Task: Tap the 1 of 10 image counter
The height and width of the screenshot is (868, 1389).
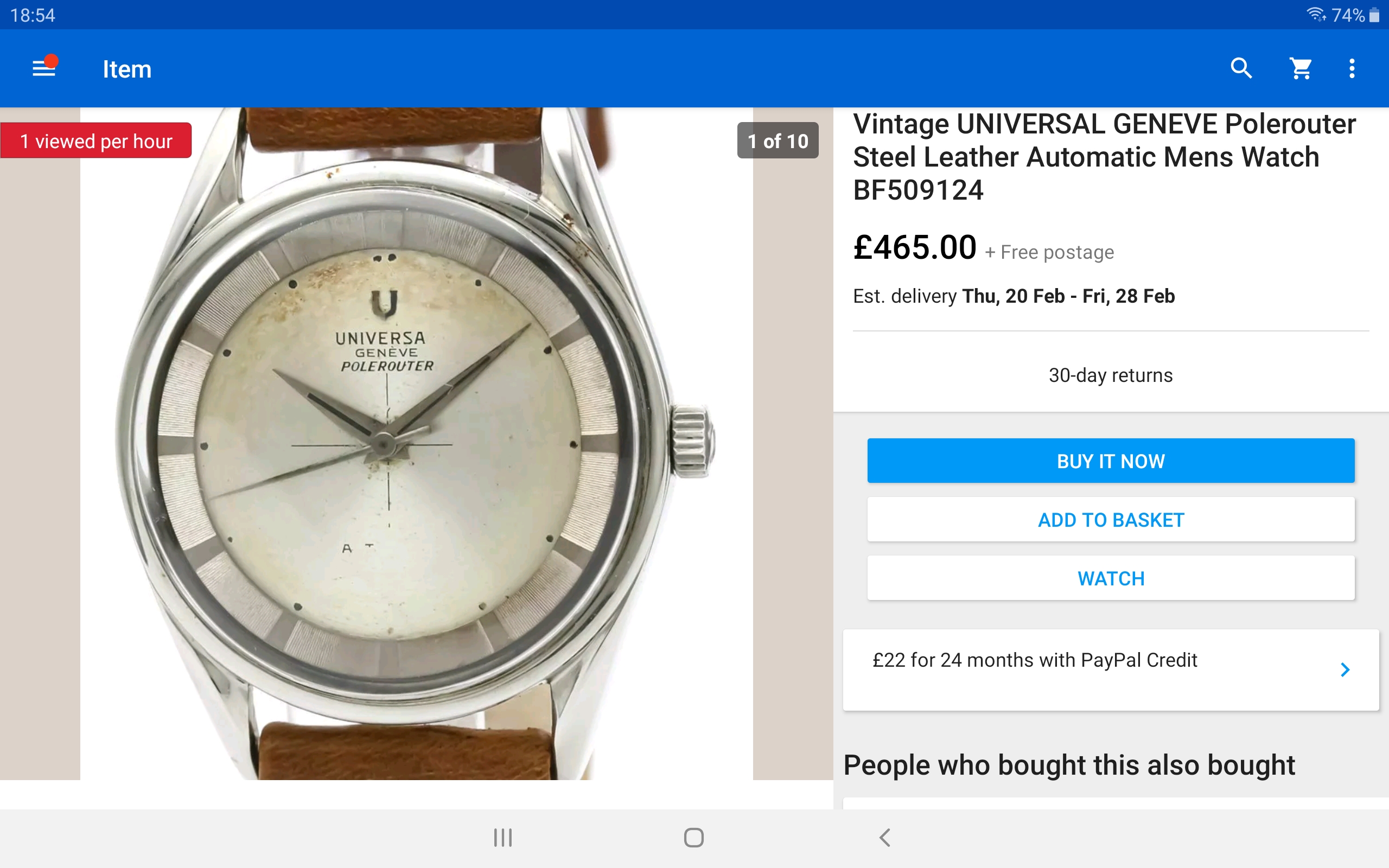Action: [778, 141]
